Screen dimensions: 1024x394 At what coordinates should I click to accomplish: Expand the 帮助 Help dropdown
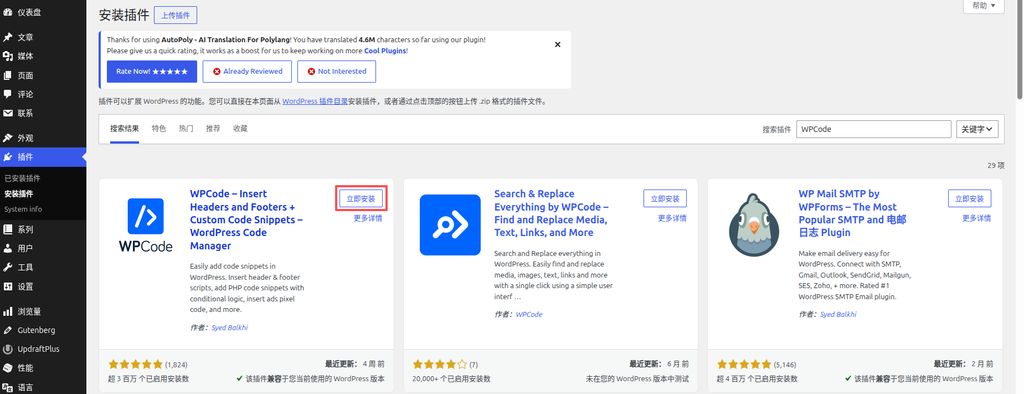[984, 5]
